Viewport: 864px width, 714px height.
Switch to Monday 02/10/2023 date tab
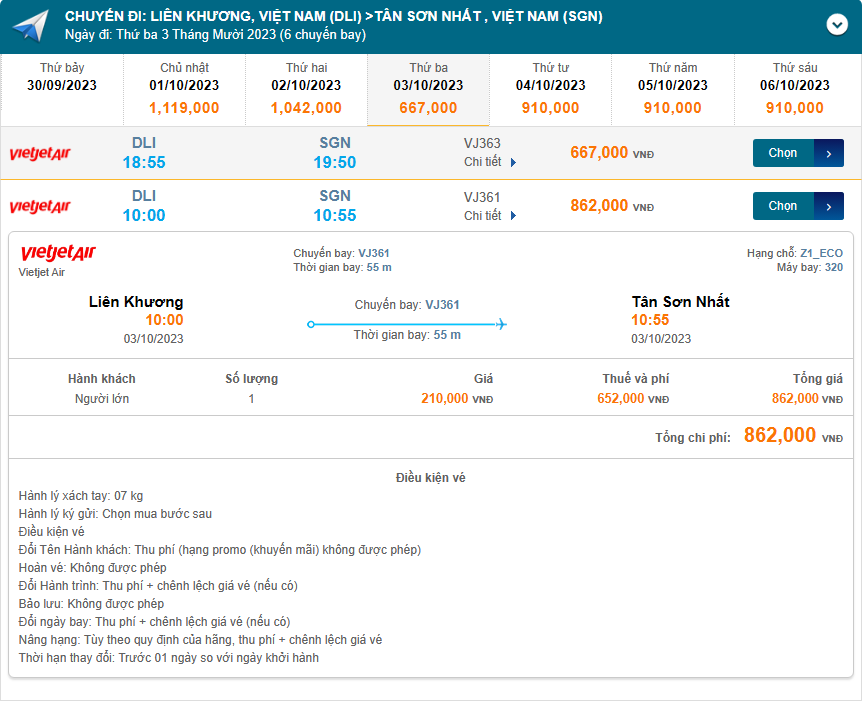point(306,88)
